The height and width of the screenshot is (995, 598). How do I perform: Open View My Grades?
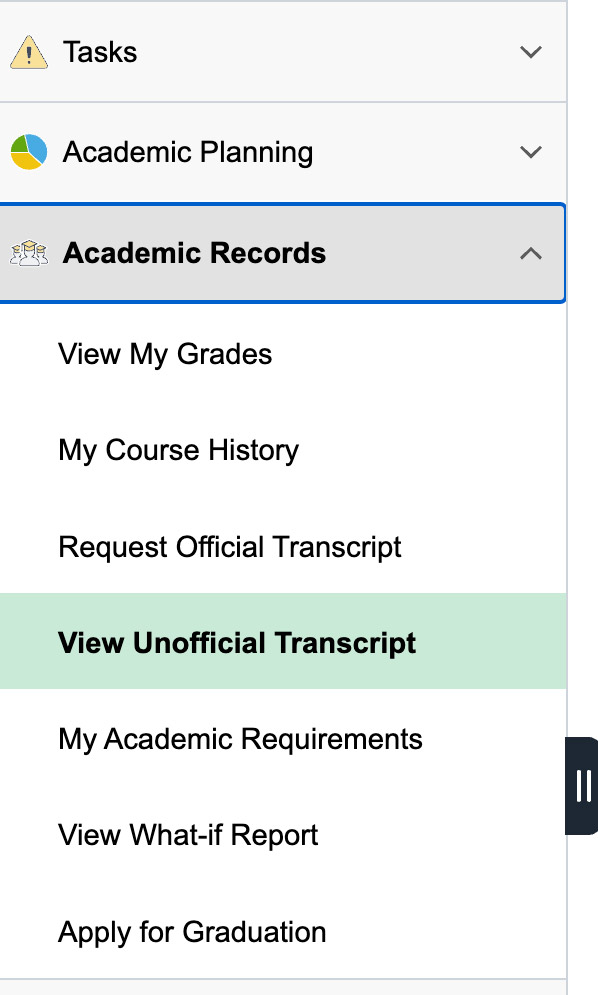164,353
